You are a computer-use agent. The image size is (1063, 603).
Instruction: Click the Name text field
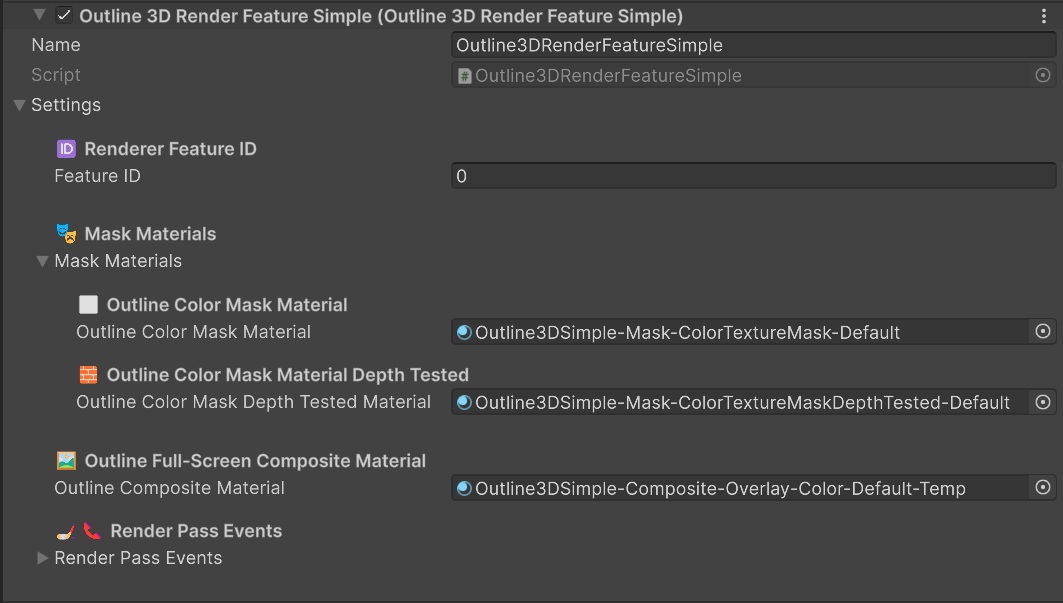click(753, 45)
